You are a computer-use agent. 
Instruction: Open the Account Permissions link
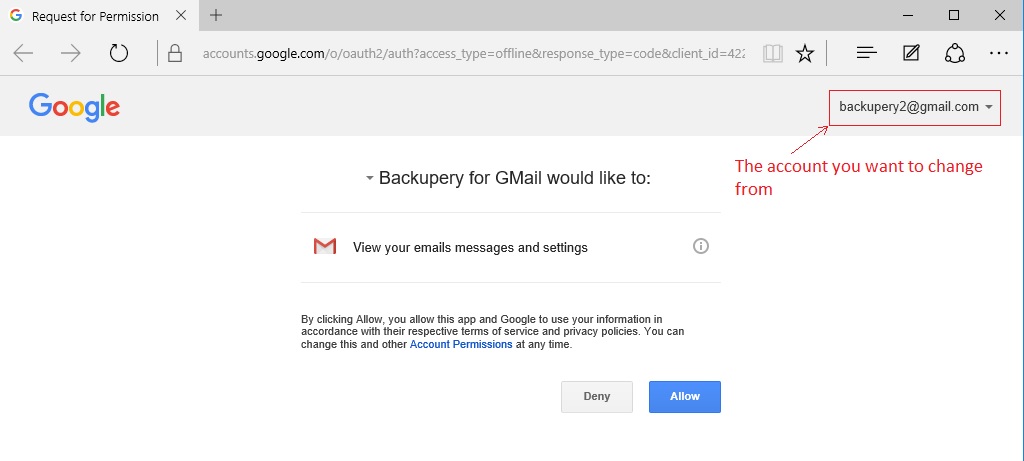pos(461,344)
